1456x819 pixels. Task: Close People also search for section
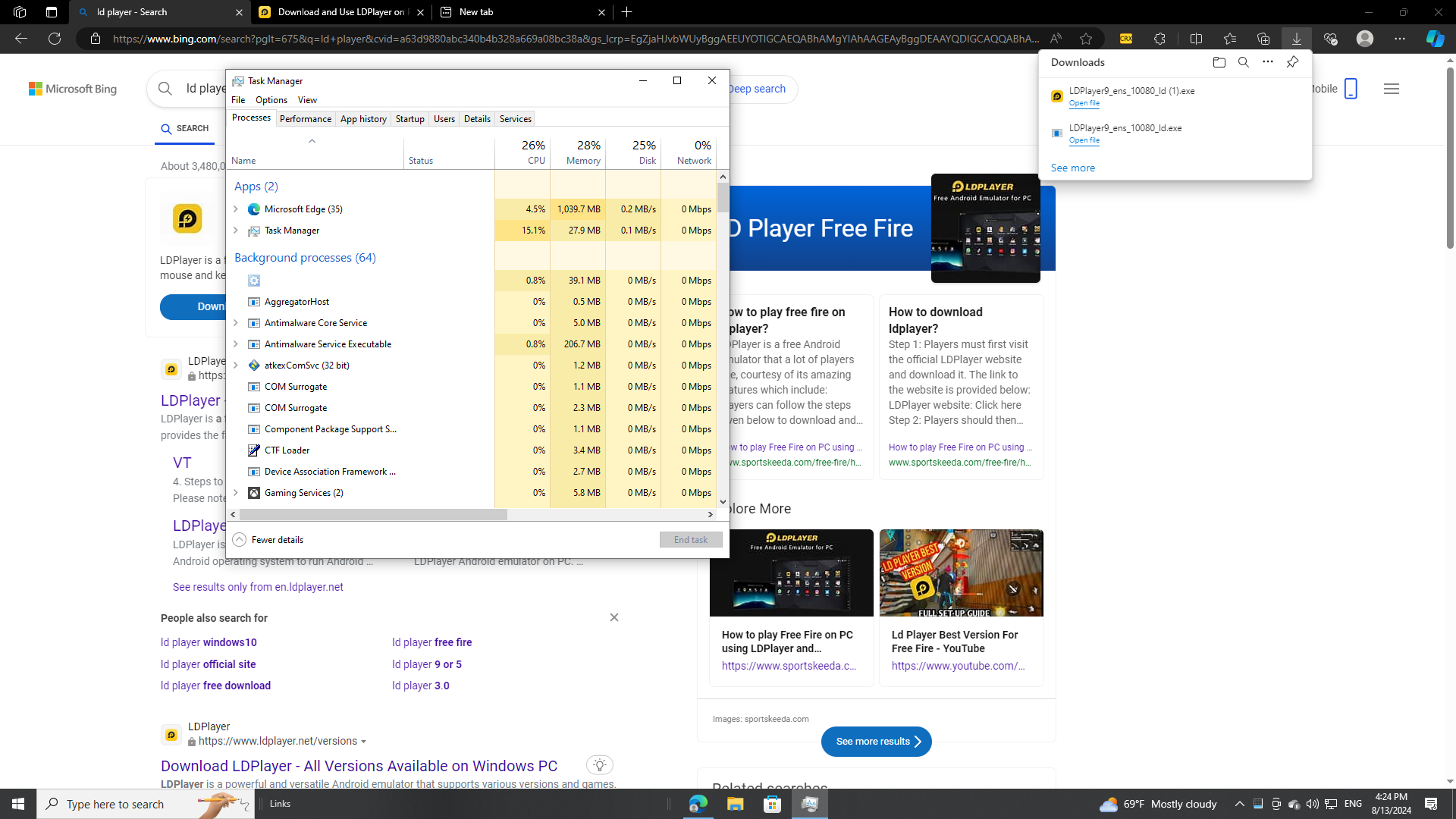click(x=613, y=617)
